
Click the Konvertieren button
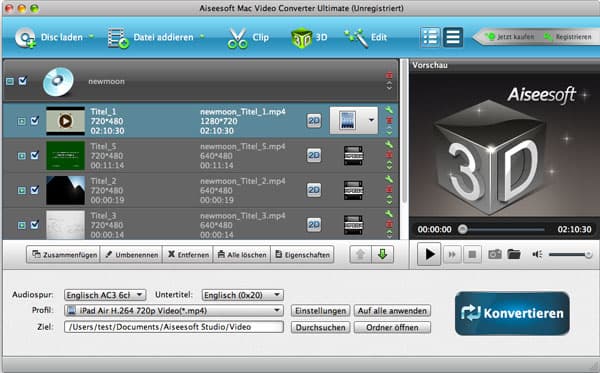pyautogui.click(x=512, y=313)
